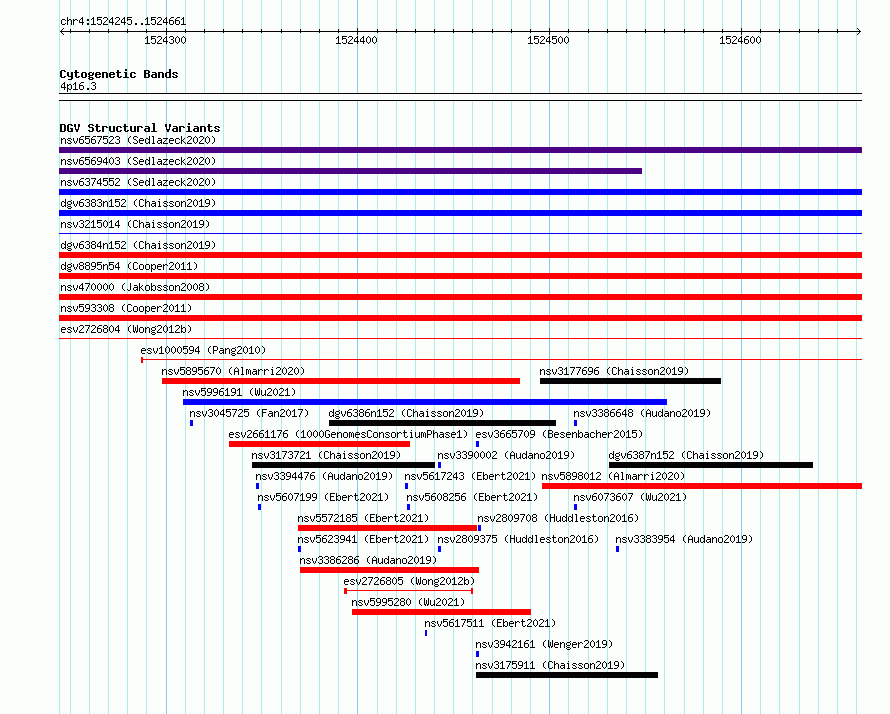This screenshot has width=890, height=714.
Task: Open the nsv3386286 (Audano2019) label
Action: 368,560
